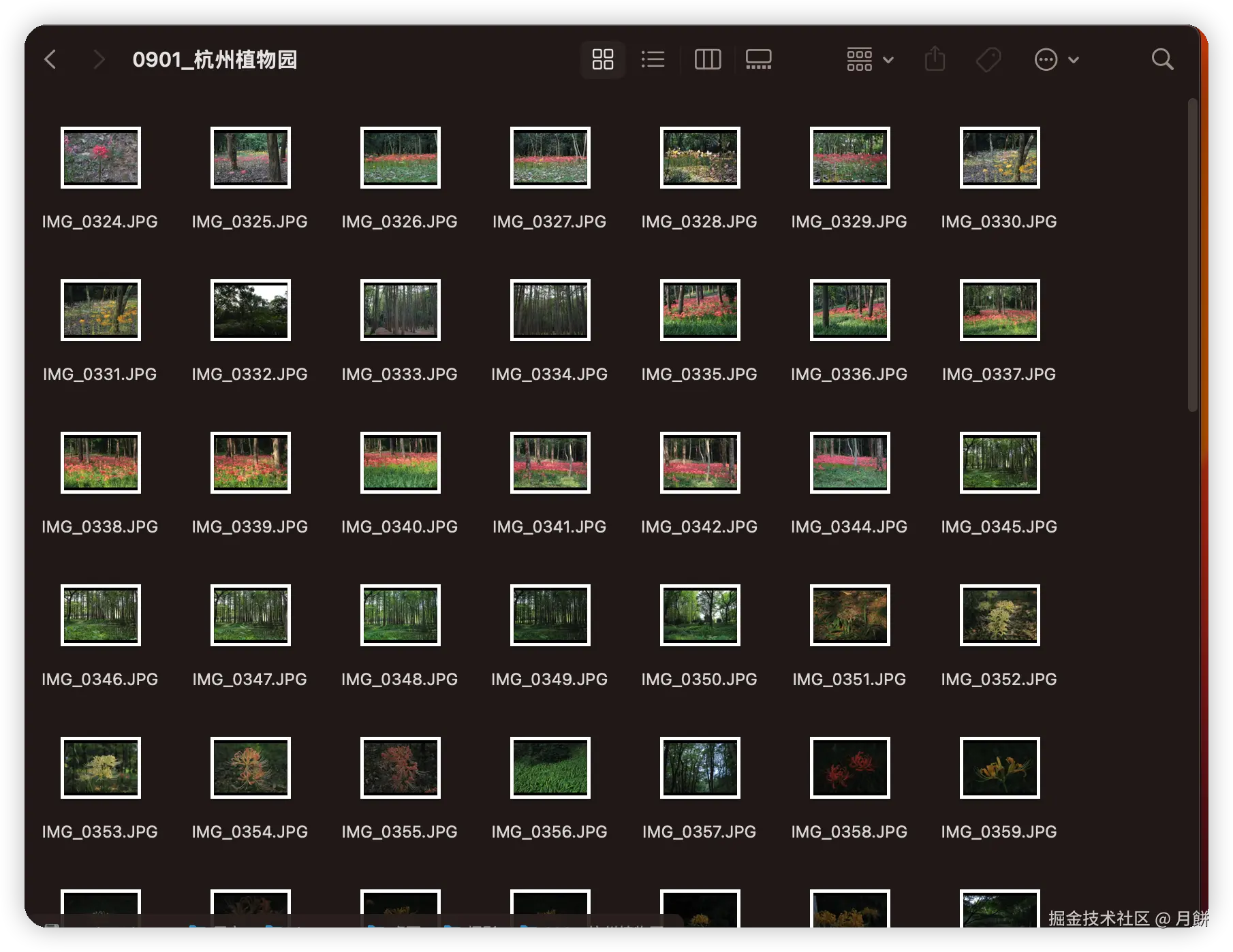Click the filename label IMG_0344.JPG

(x=849, y=527)
